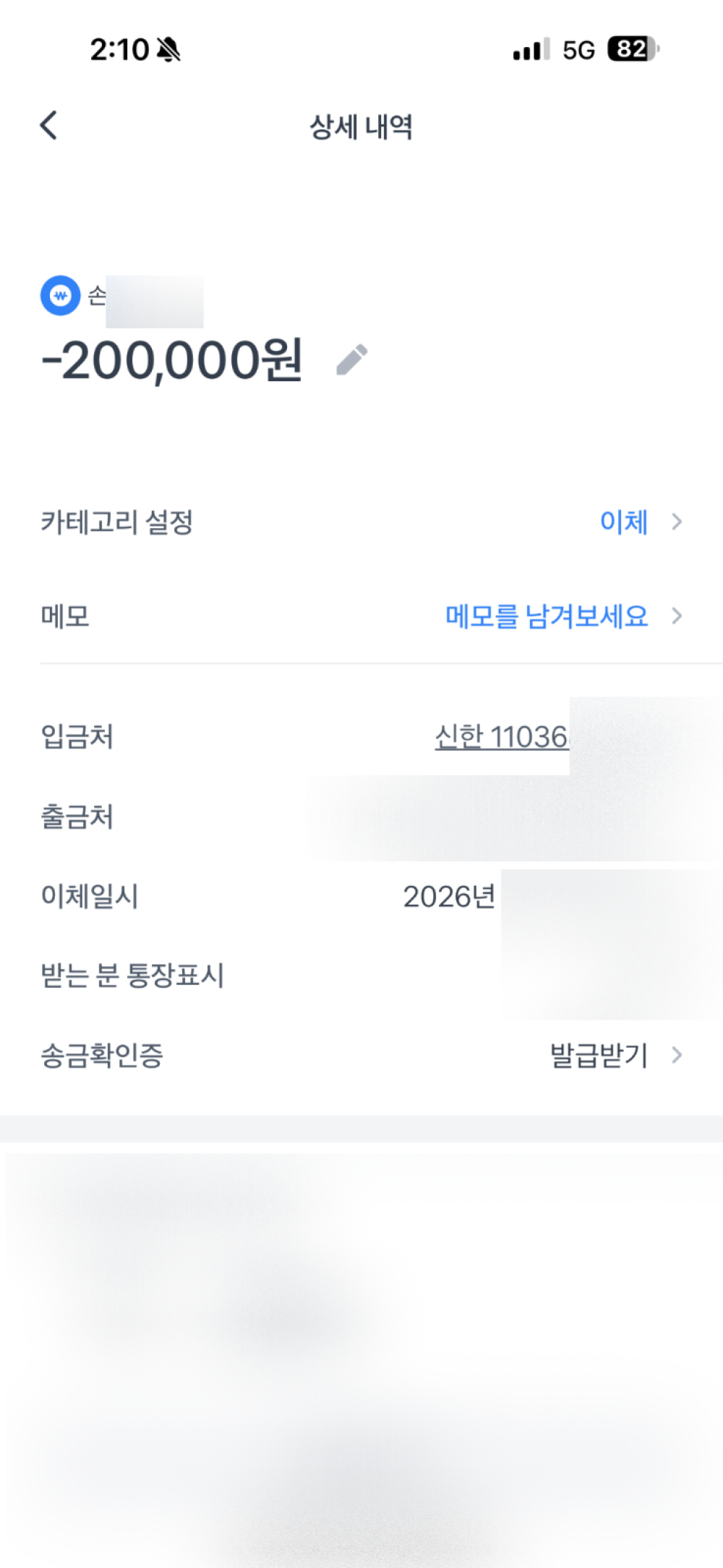Expand the chevron beside 발급받기
The width and height of the screenshot is (723, 1568).
point(677,1055)
